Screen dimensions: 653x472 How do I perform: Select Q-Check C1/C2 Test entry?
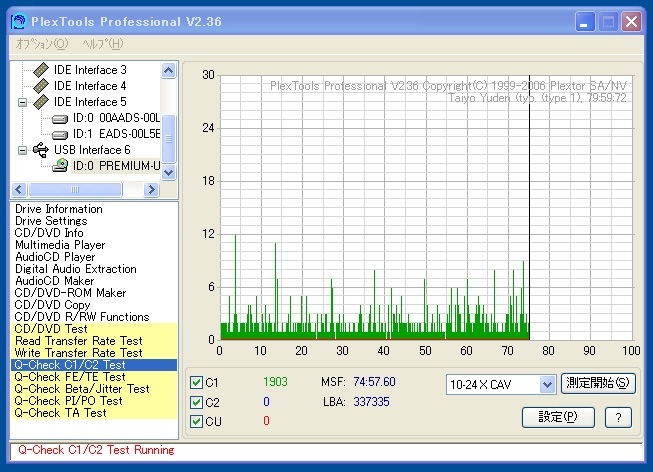point(94,365)
